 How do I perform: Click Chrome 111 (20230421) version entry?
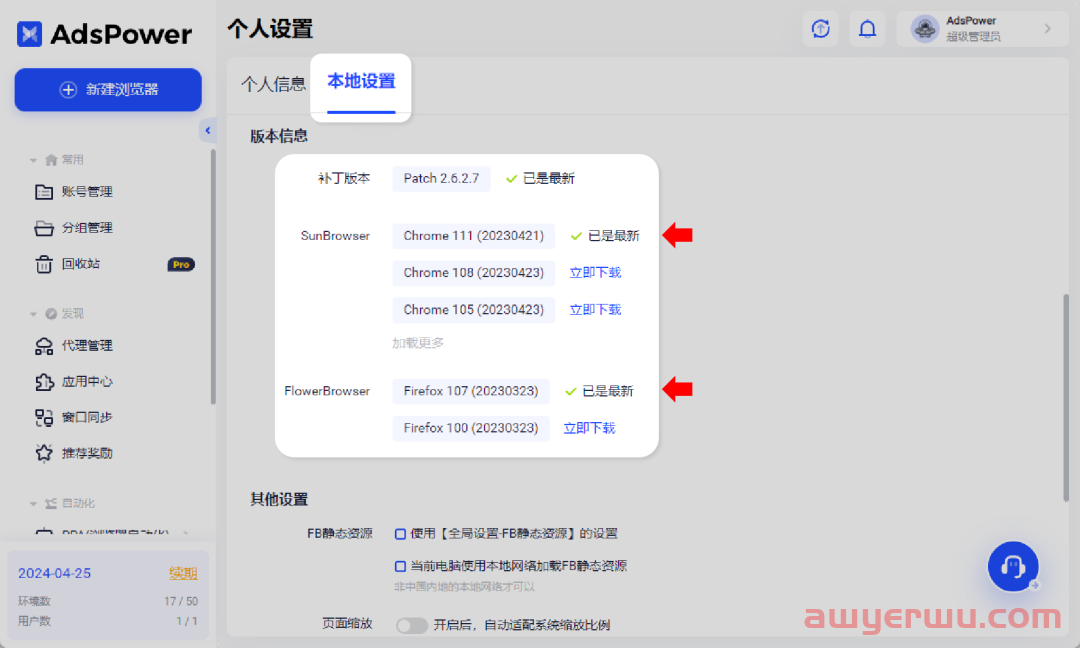coord(474,236)
